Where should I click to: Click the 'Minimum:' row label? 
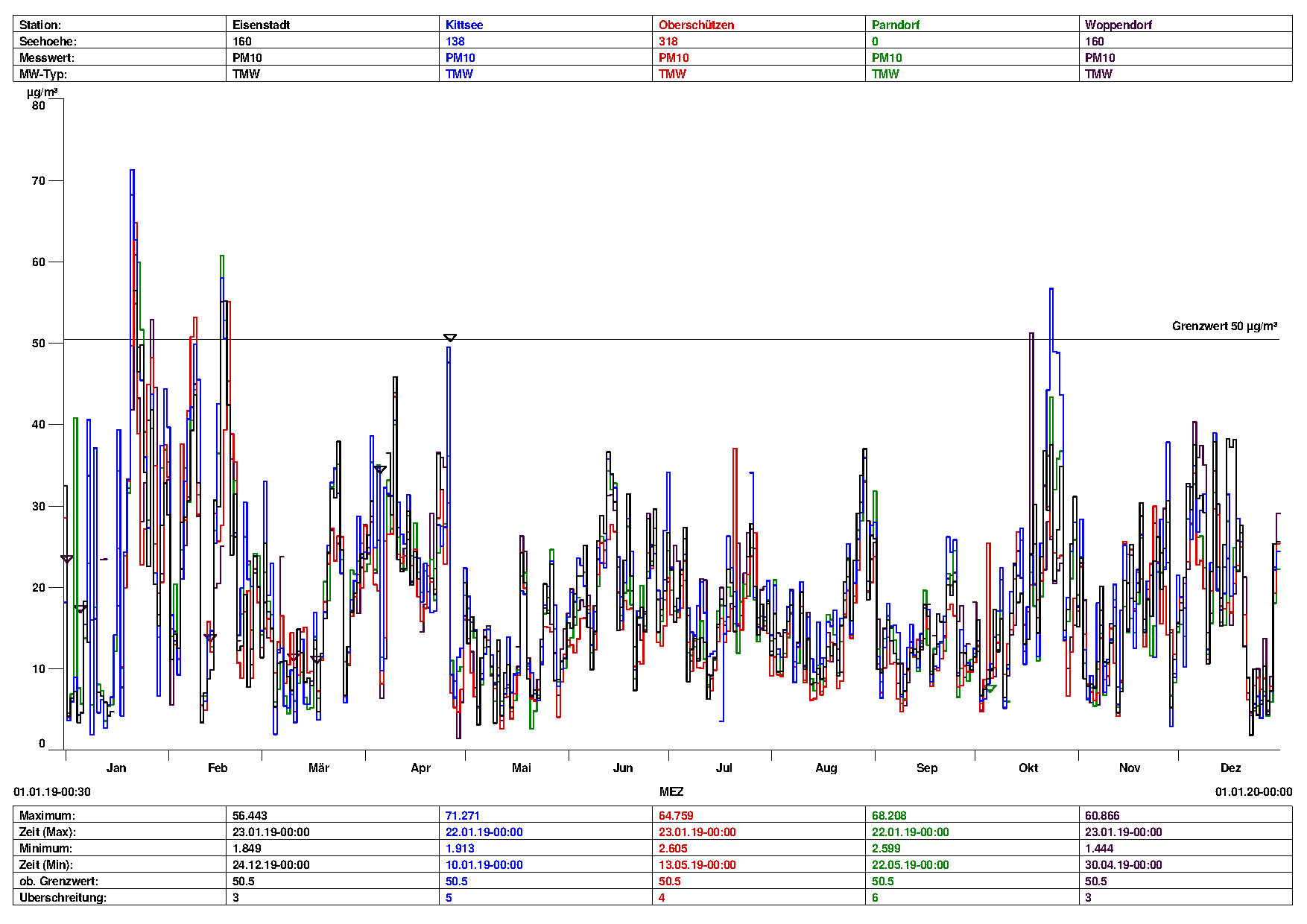point(45,849)
